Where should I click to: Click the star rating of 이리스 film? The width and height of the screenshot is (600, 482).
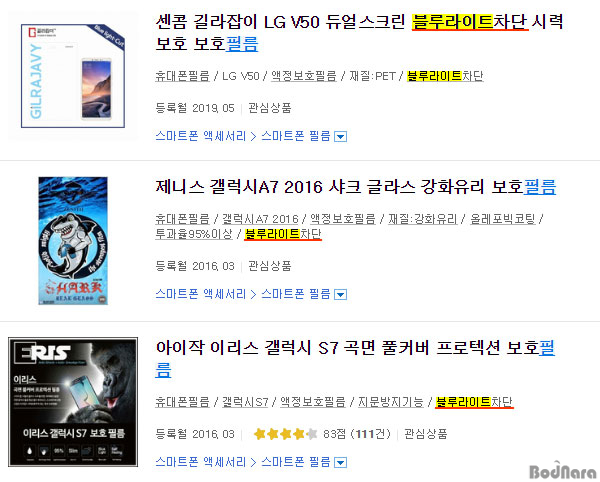tap(285, 434)
